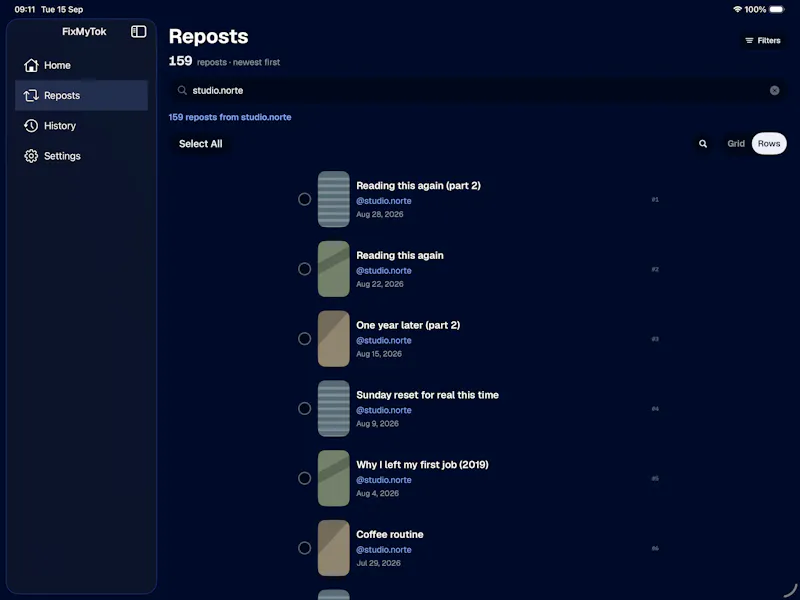Click '159 reposts from studio.norte' text
This screenshot has height=600, width=800.
[x=230, y=117]
